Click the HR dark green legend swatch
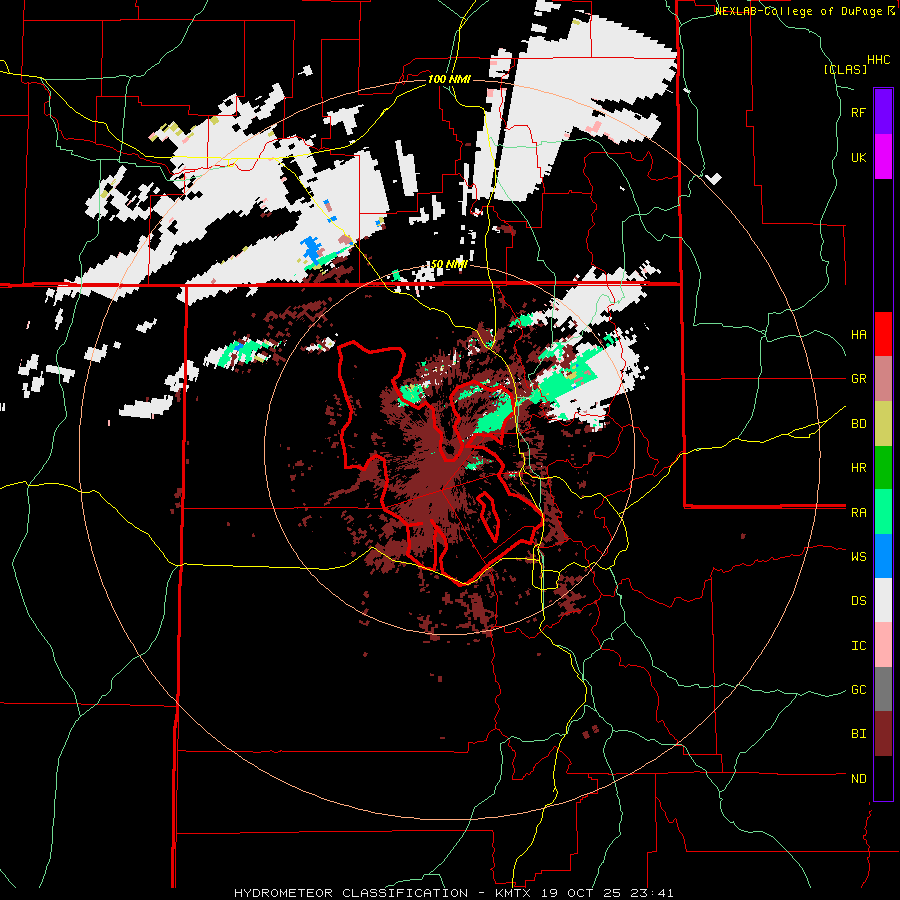Image resolution: width=900 pixels, height=900 pixels. tap(883, 467)
